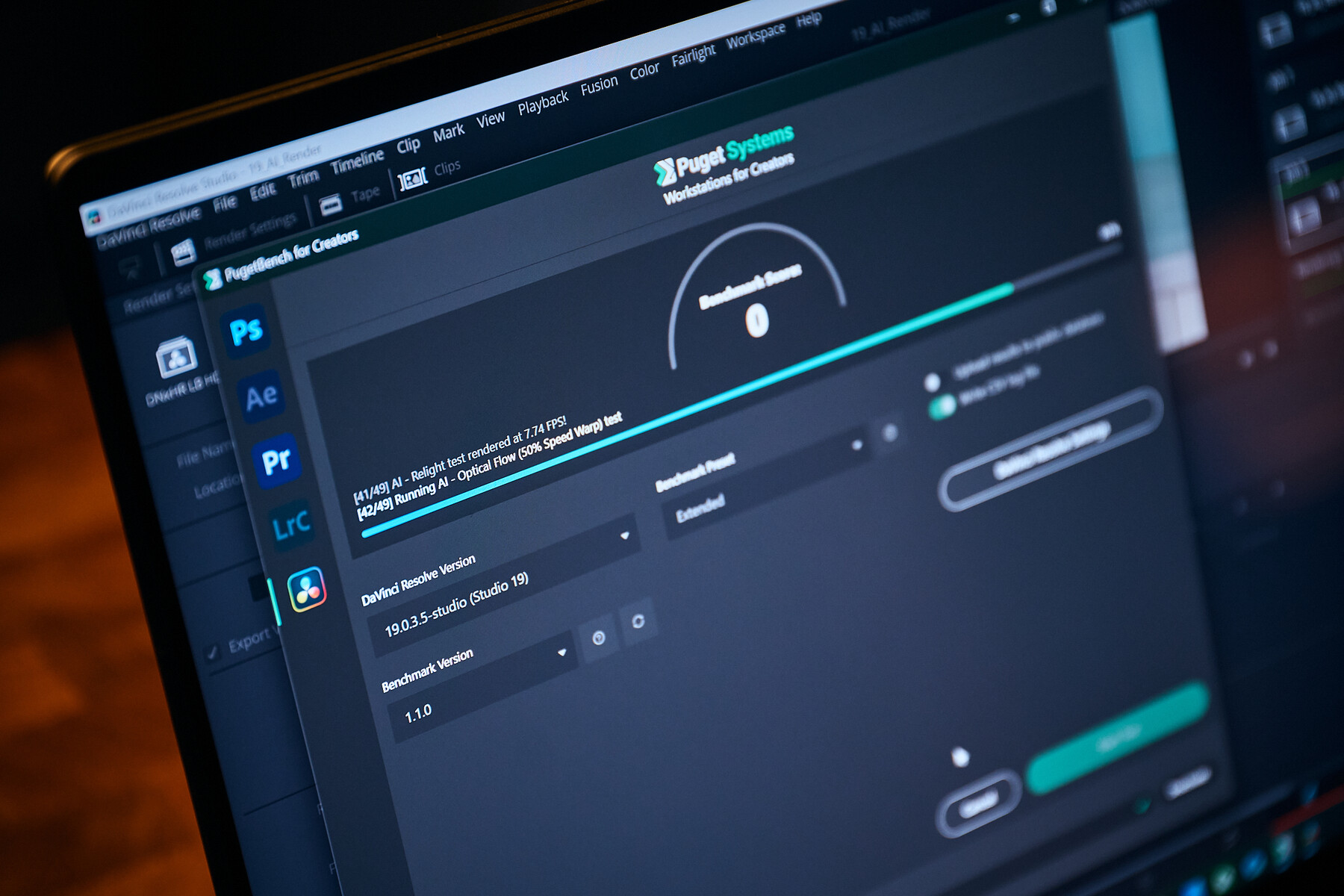Open the Playback menu
Screen dimensions: 1344x896
(x=543, y=103)
